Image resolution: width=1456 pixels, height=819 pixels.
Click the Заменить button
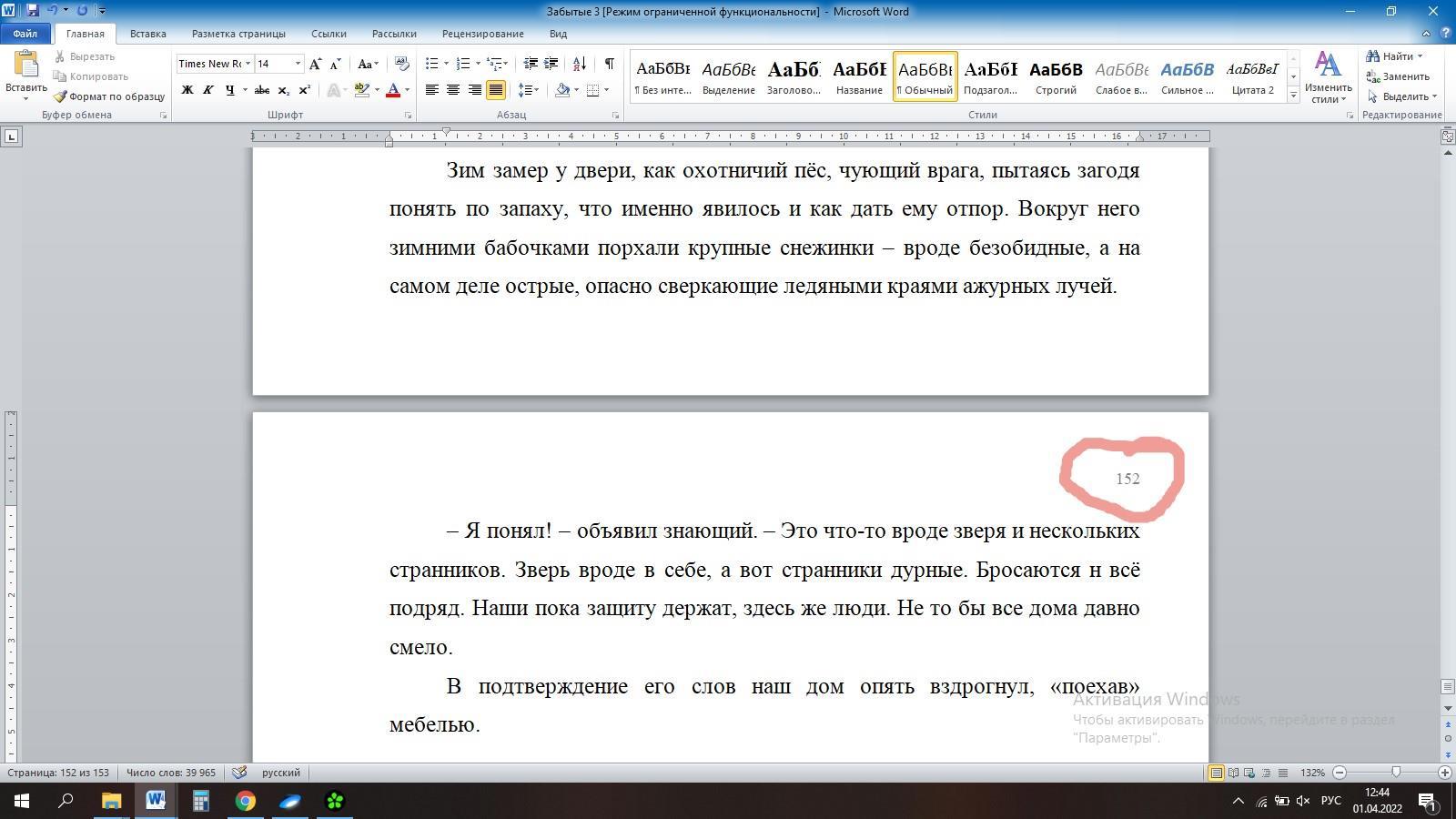[x=1398, y=76]
